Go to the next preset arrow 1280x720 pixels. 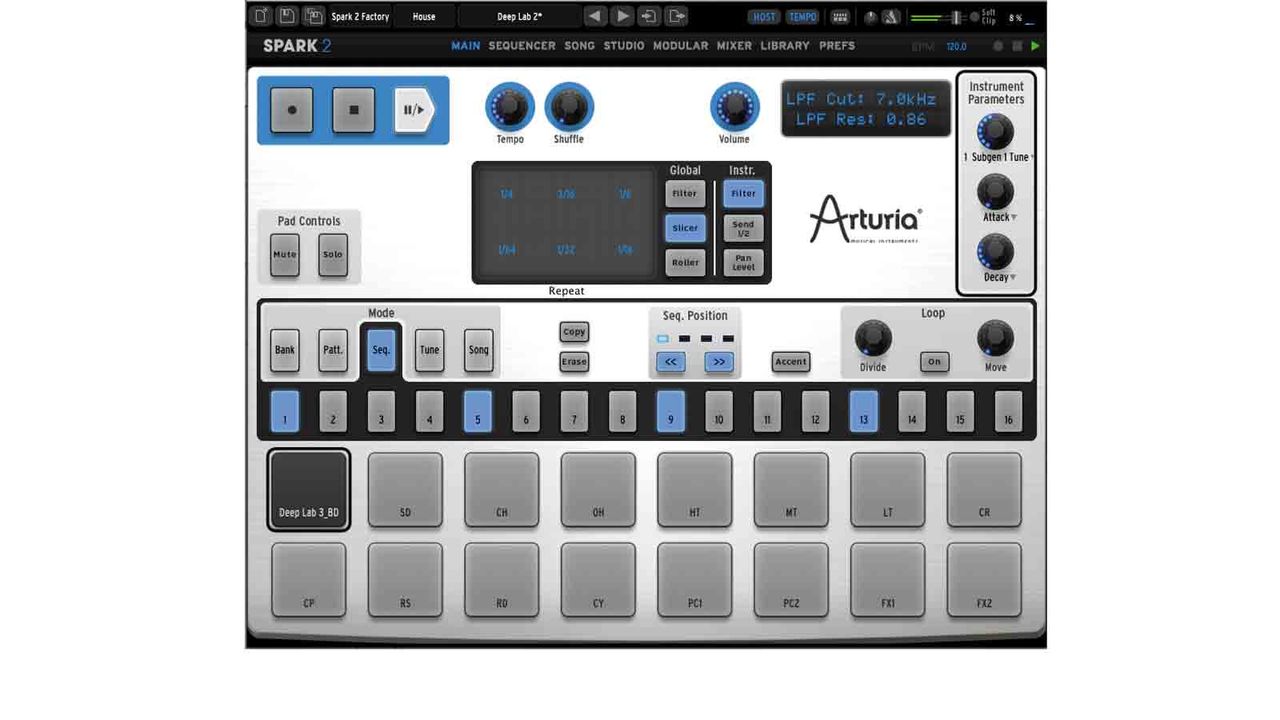coord(622,16)
